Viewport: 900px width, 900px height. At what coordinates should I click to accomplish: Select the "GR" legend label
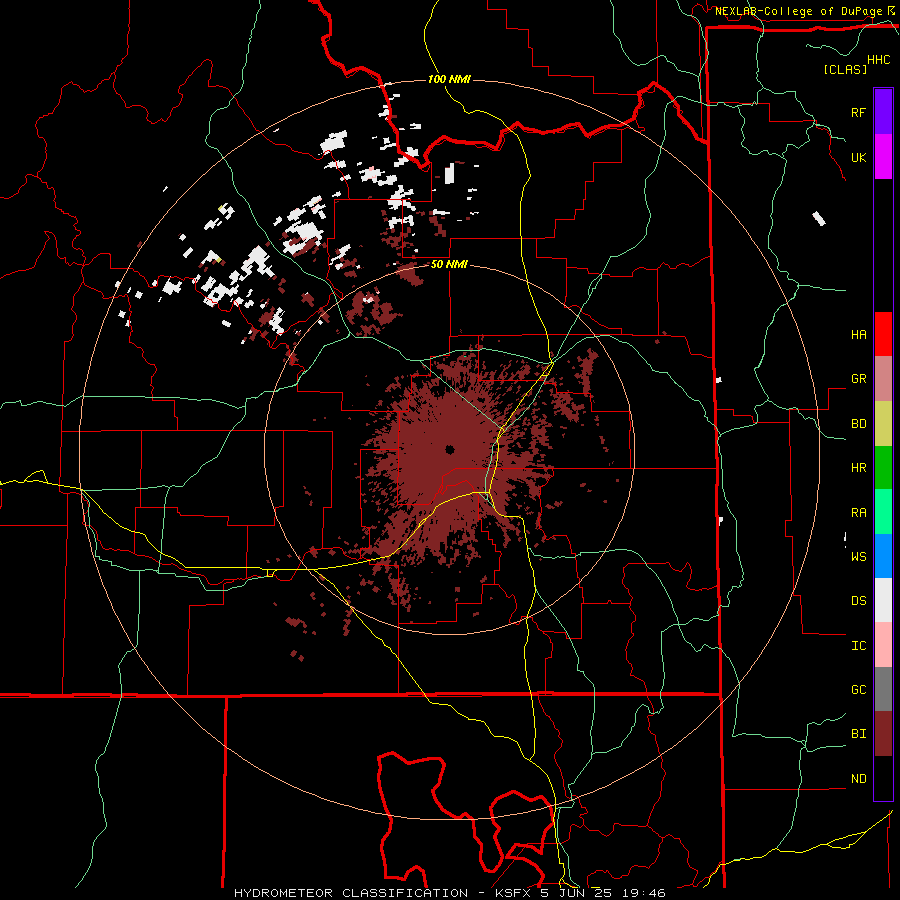858,379
